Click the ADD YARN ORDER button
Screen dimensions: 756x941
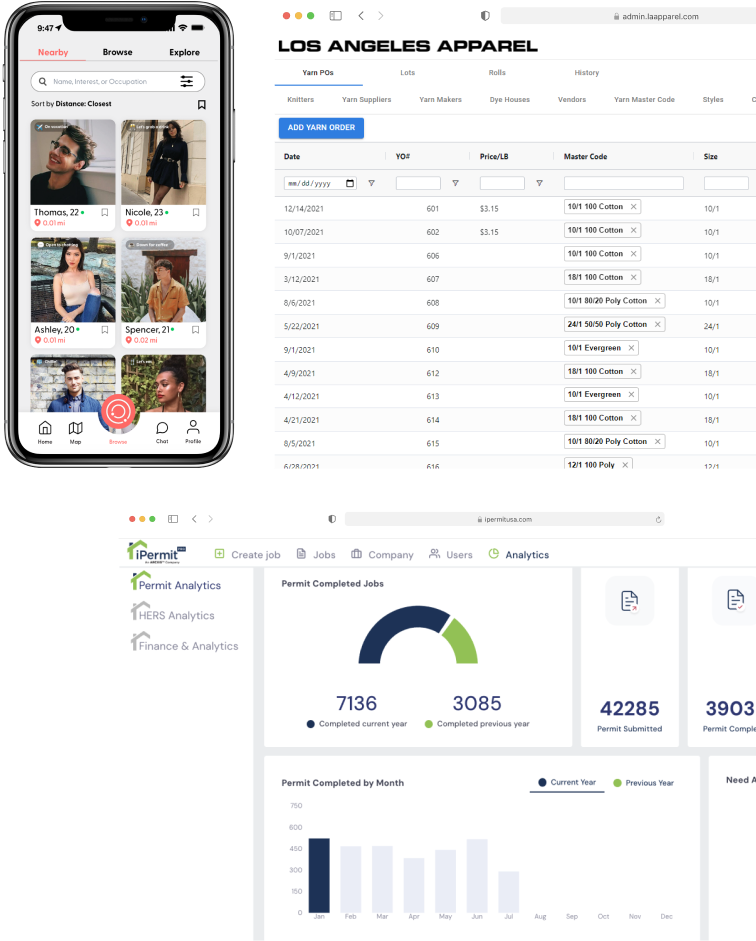tap(321, 128)
